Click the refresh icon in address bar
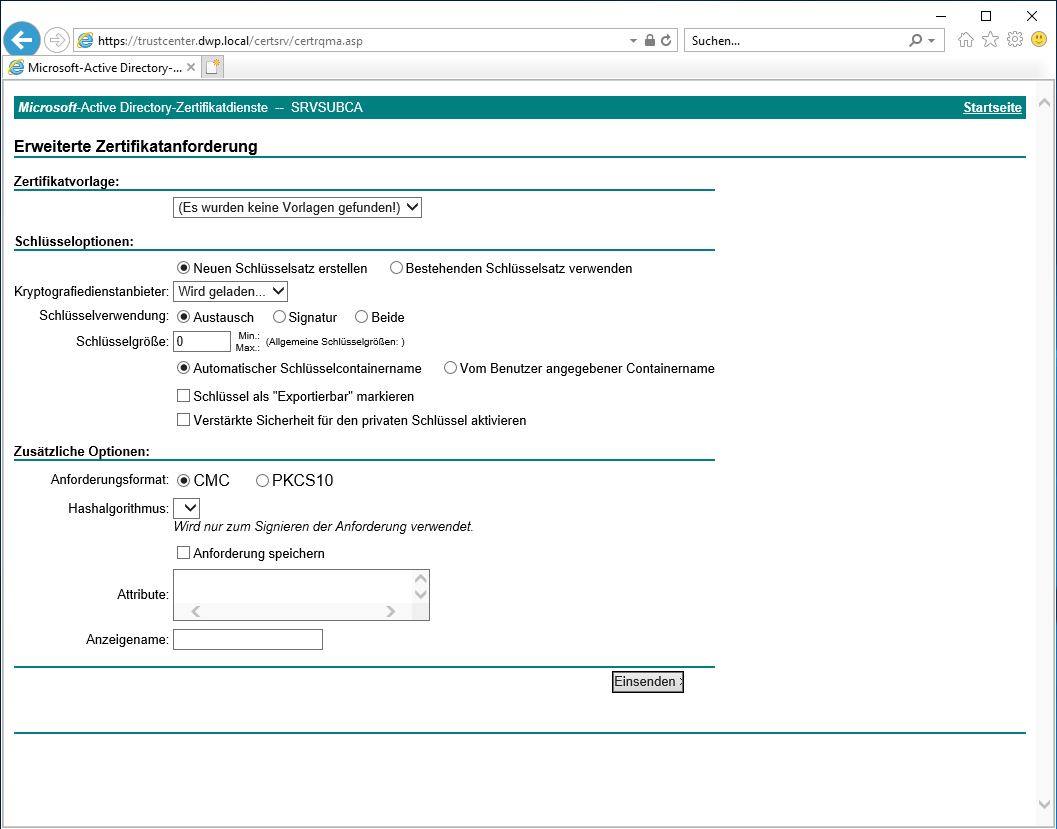Viewport: 1057px width, 829px height. [667, 41]
